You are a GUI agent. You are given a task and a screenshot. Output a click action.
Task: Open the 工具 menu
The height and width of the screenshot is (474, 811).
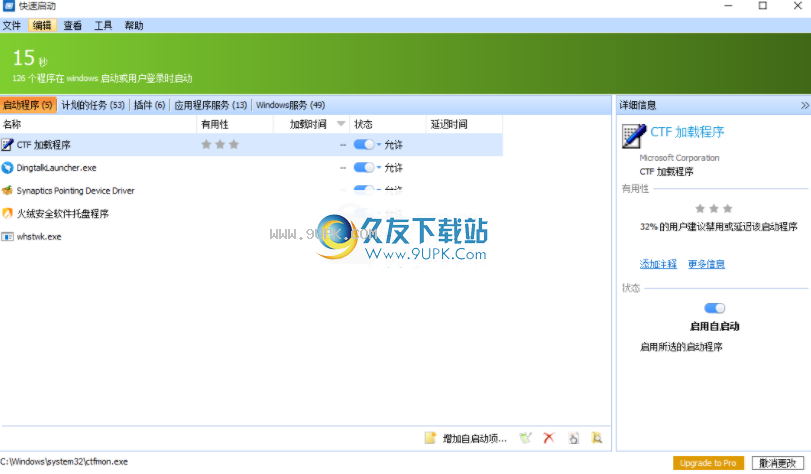pyautogui.click(x=103, y=25)
